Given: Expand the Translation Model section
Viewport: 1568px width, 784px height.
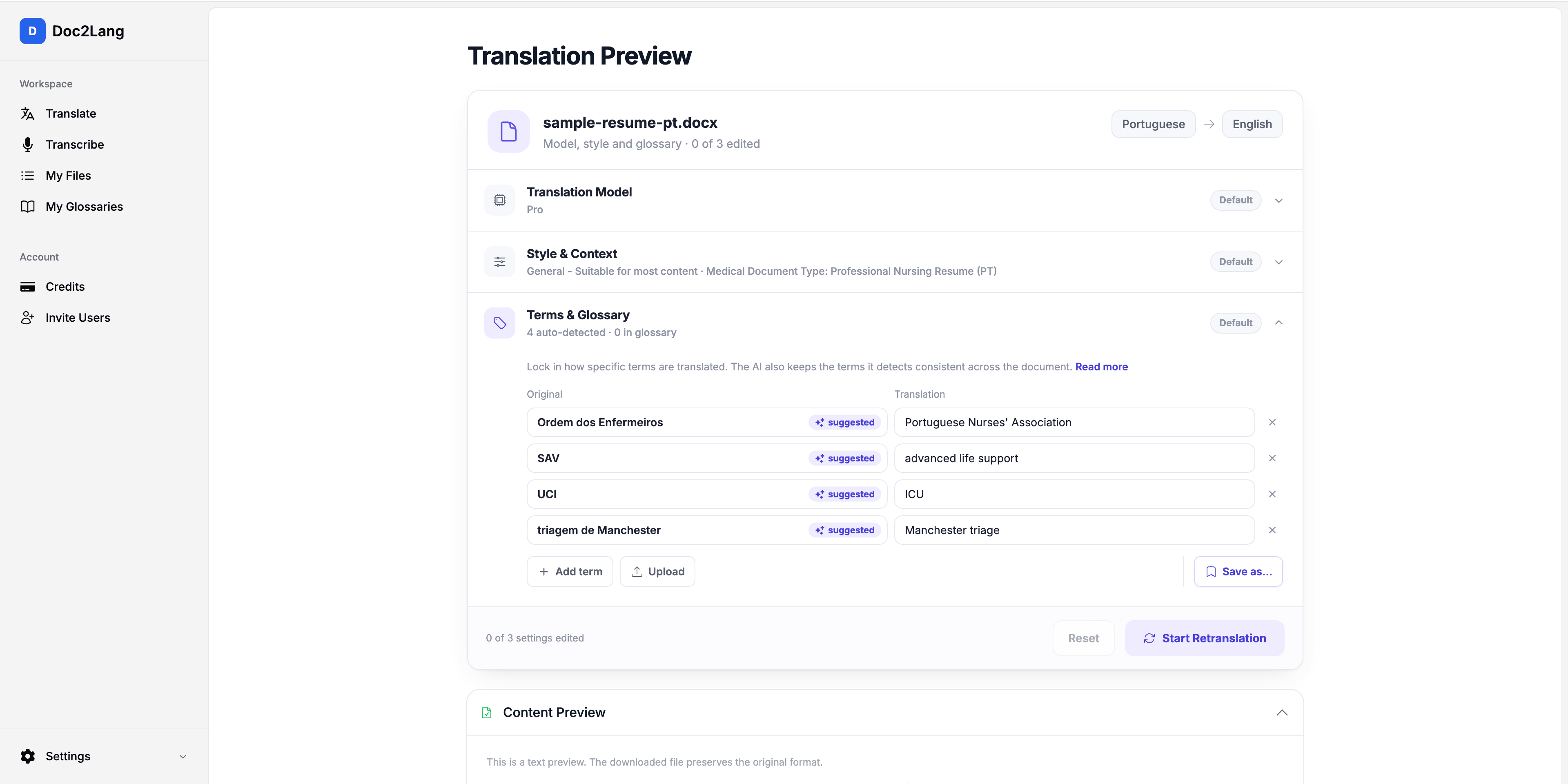Looking at the screenshot, I should pos(1279,201).
